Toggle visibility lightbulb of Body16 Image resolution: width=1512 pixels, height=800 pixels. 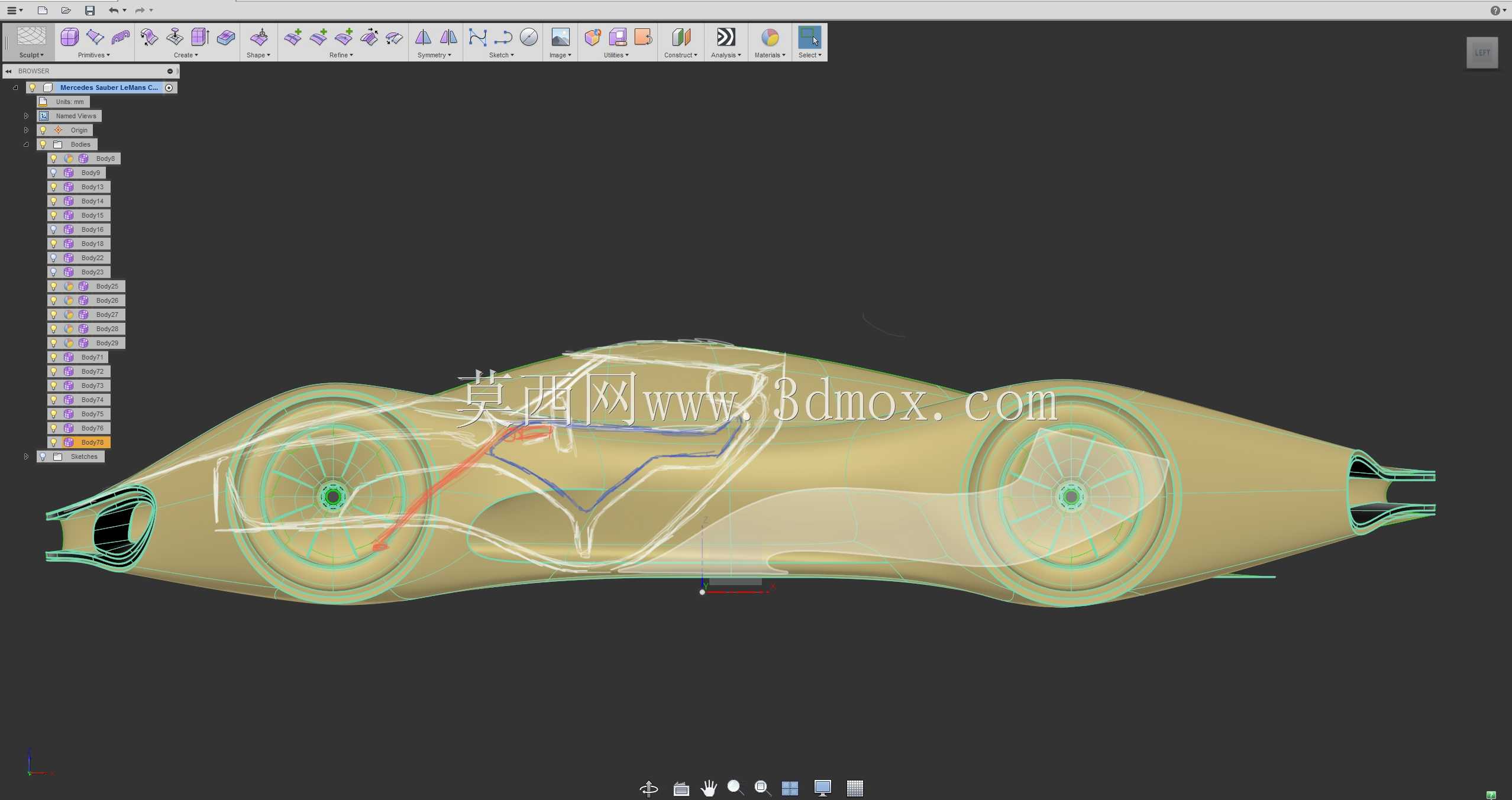click(x=54, y=229)
